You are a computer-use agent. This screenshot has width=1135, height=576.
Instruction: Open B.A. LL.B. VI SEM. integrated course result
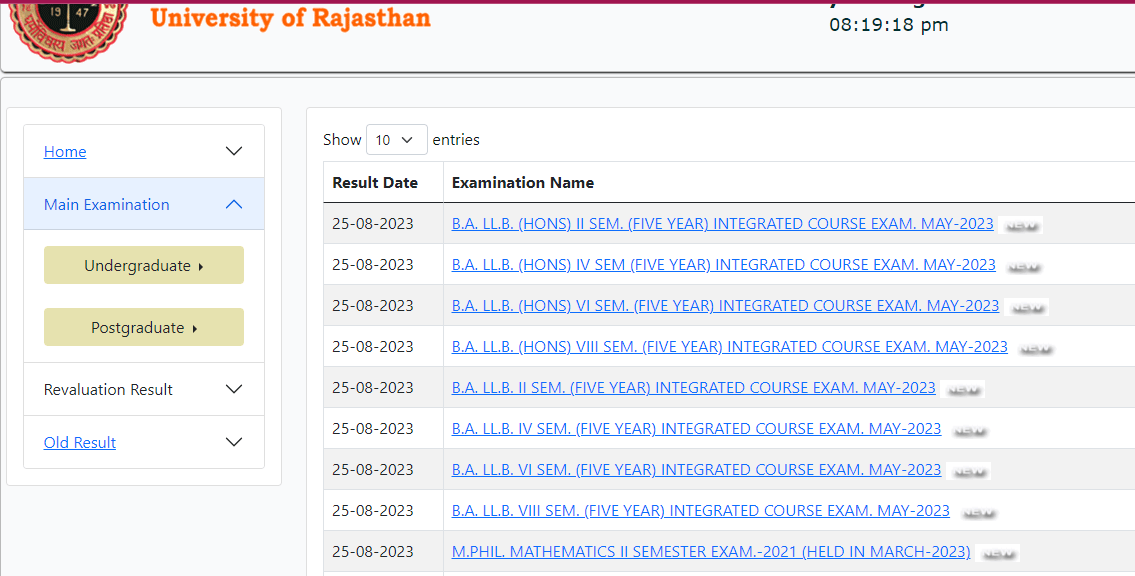[696, 470]
